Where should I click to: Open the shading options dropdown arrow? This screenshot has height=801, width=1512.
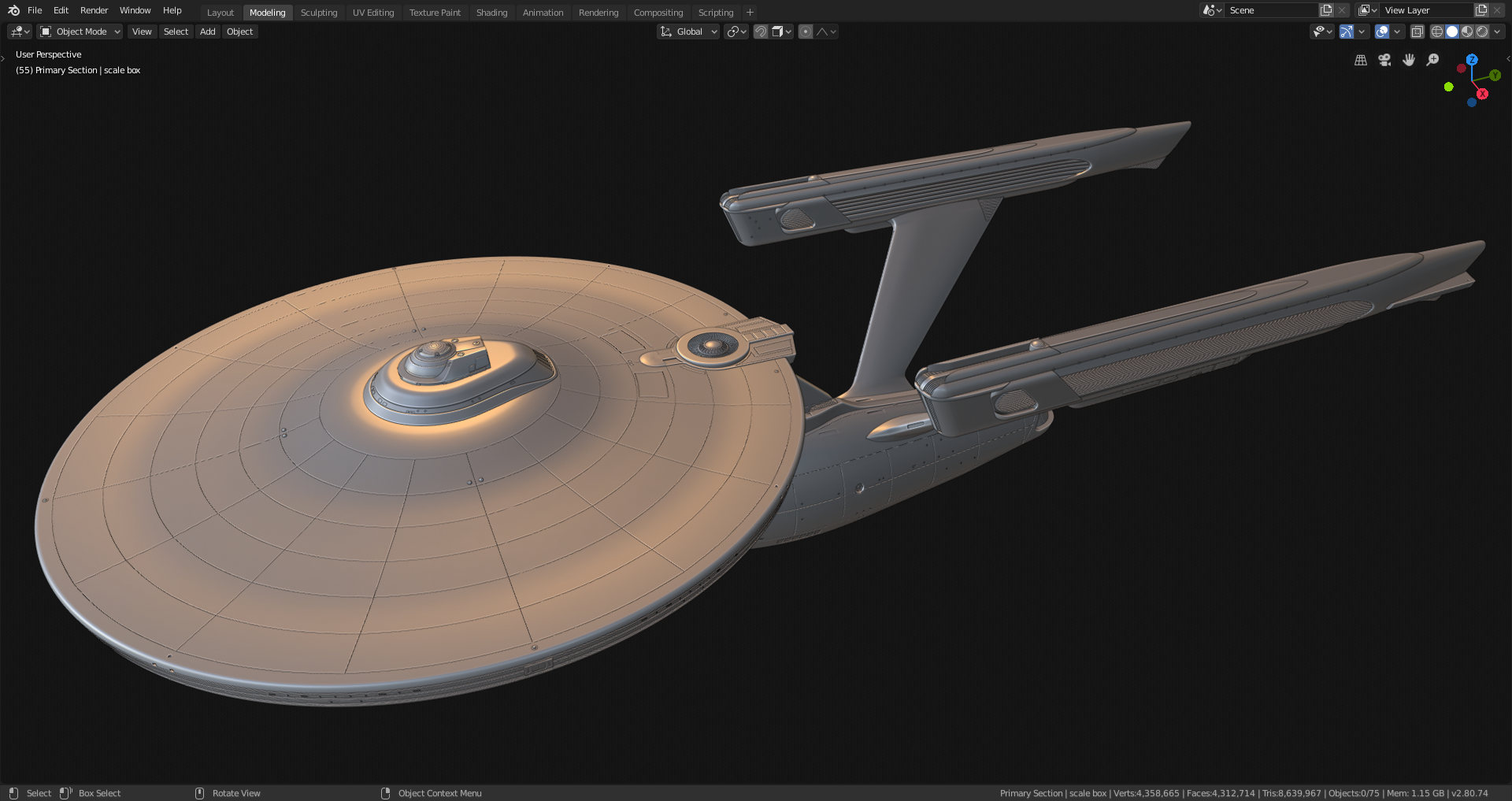[1497, 32]
